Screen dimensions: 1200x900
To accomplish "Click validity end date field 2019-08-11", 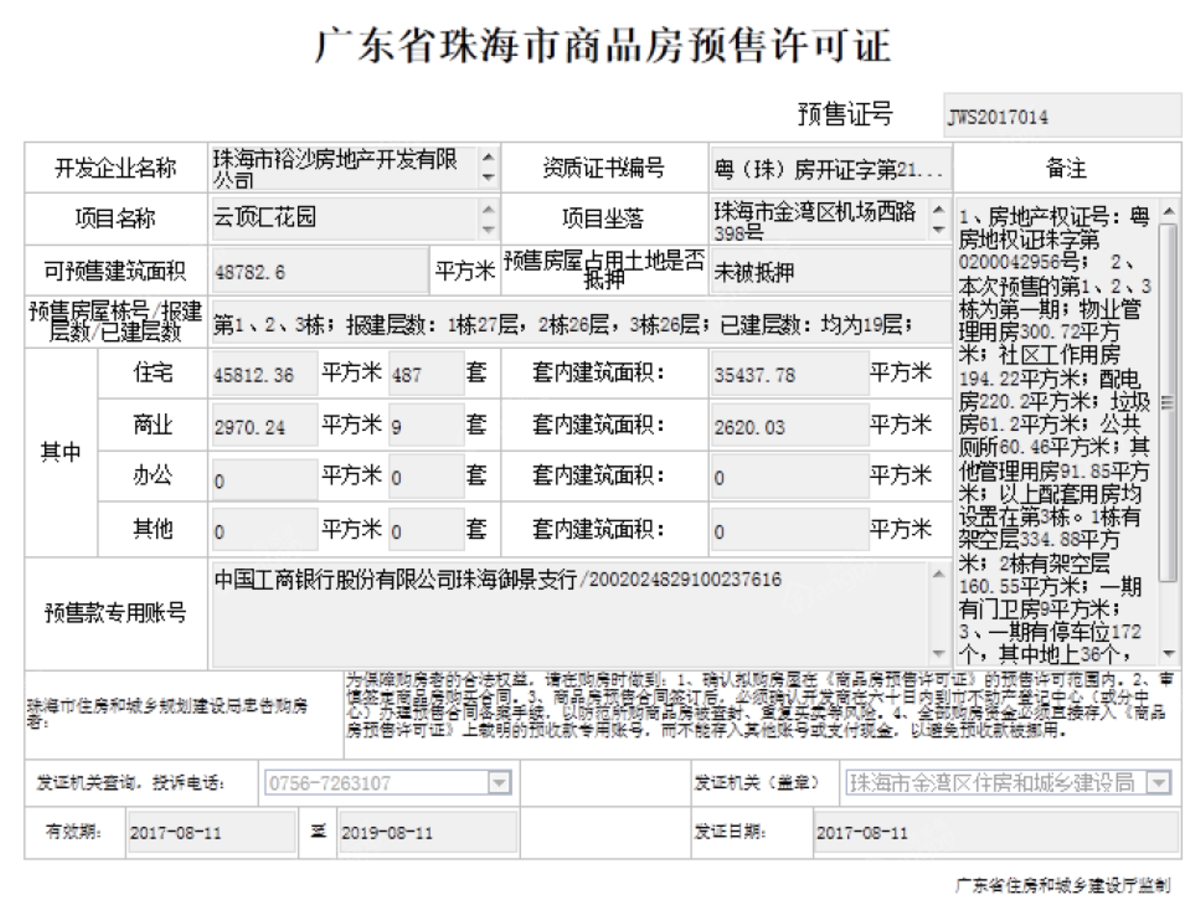I will coord(427,833).
